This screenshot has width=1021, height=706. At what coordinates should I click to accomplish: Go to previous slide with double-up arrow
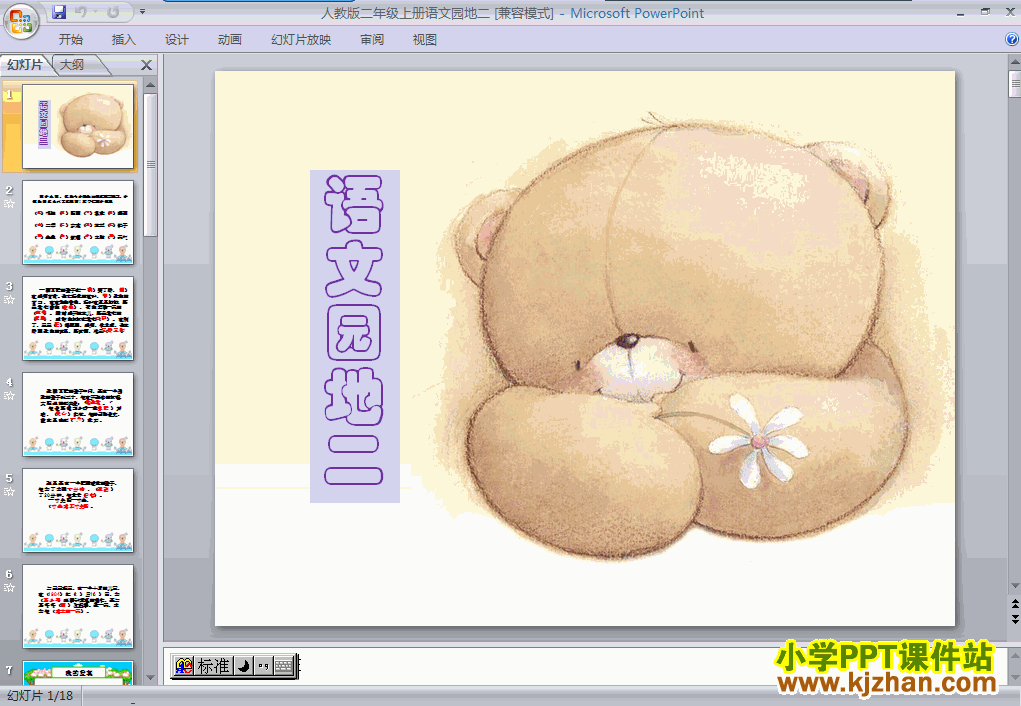tap(1014, 604)
